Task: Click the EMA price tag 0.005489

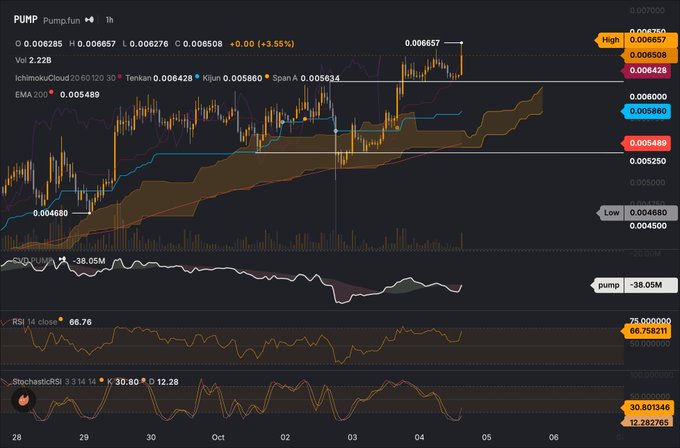Action: tap(649, 143)
